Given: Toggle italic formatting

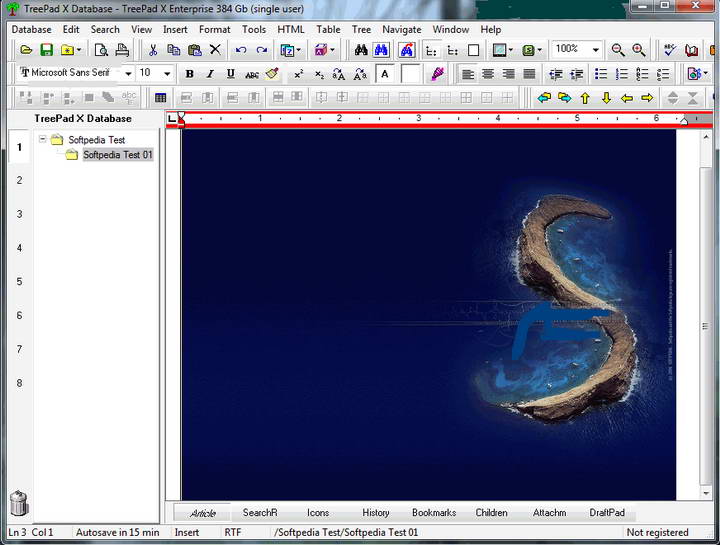Looking at the screenshot, I should (210, 74).
